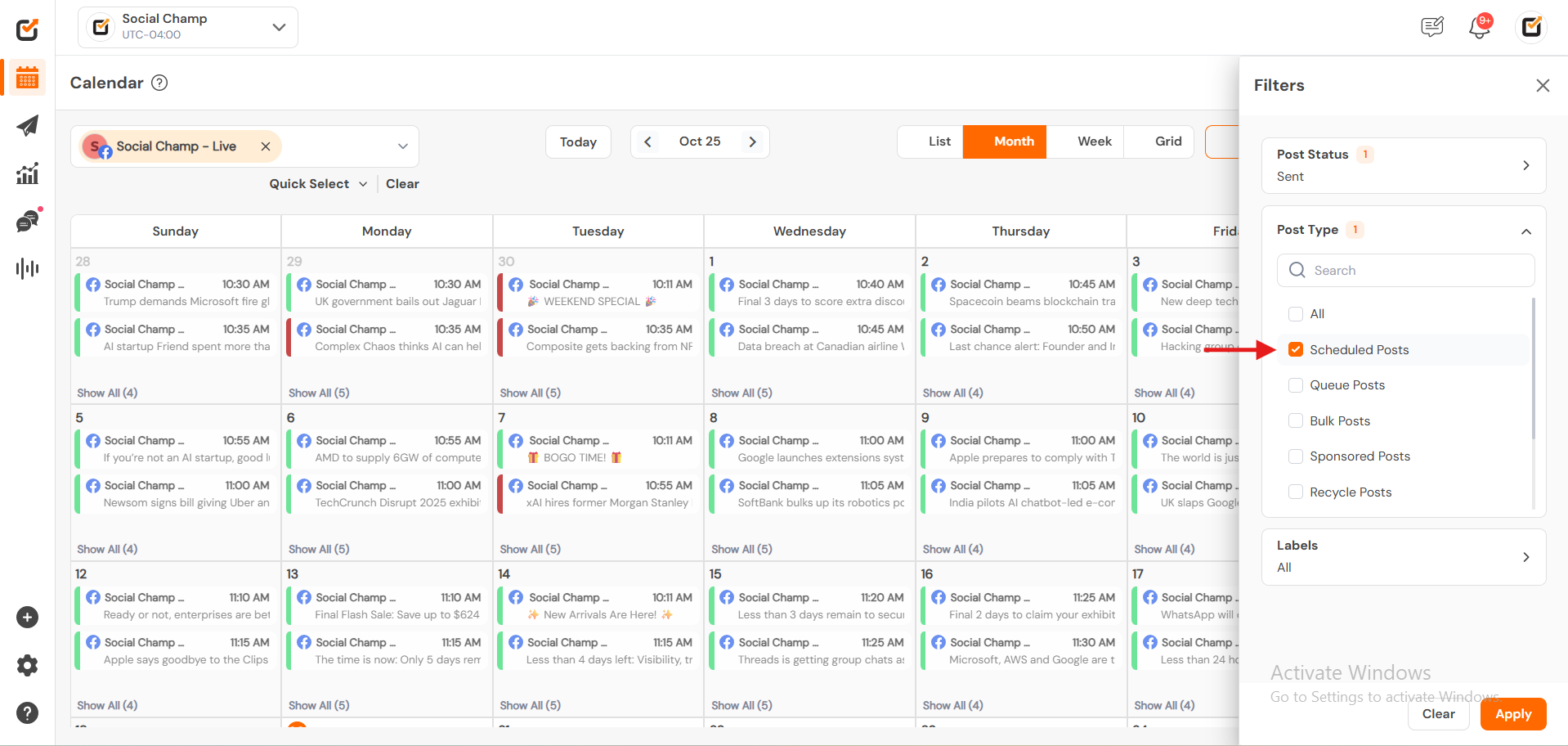The image size is (1568, 746).
Task: Uncheck the Scheduled Posts checkbox
Action: pyautogui.click(x=1296, y=350)
